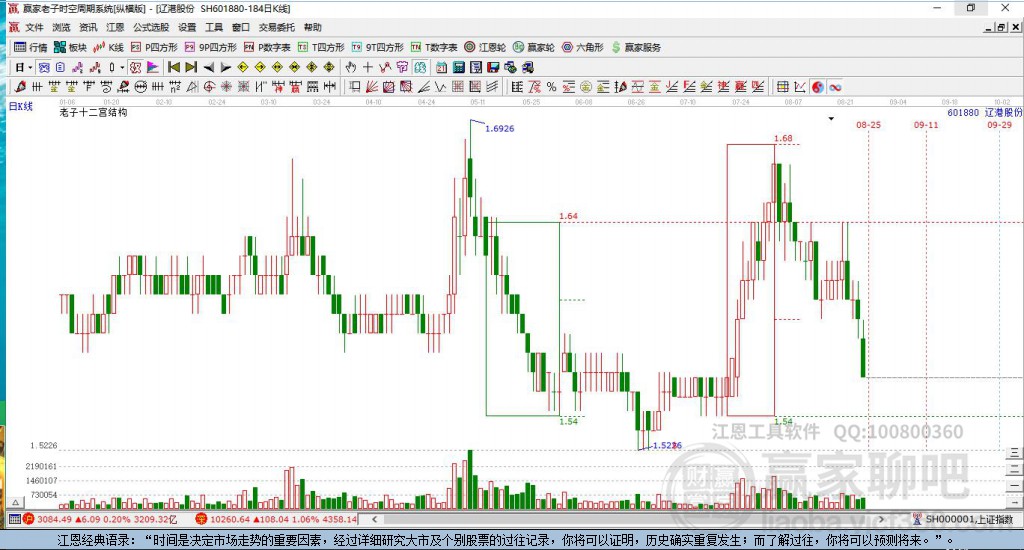
Task: Open the 浏览 menu
Action: click(61, 27)
